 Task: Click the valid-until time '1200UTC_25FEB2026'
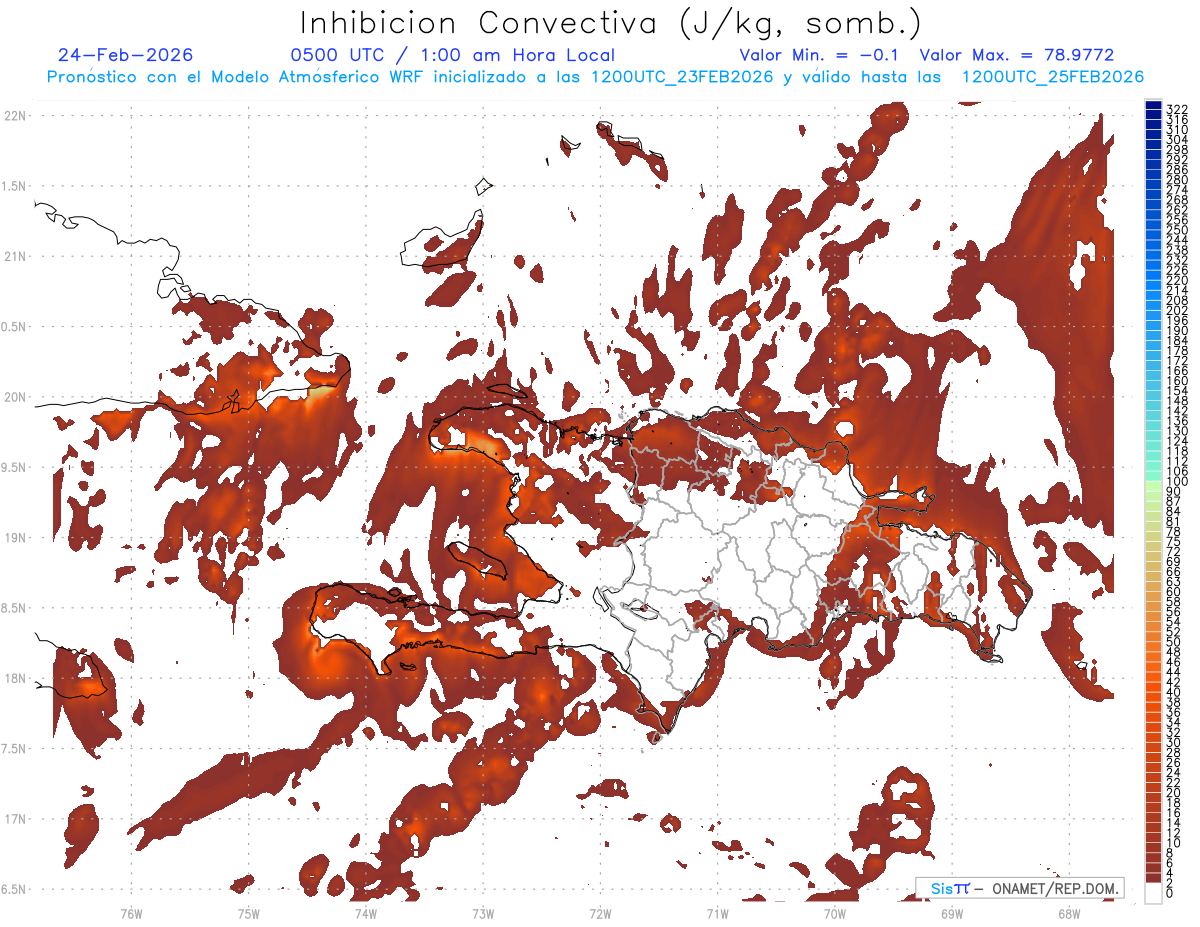[x=1051, y=77]
